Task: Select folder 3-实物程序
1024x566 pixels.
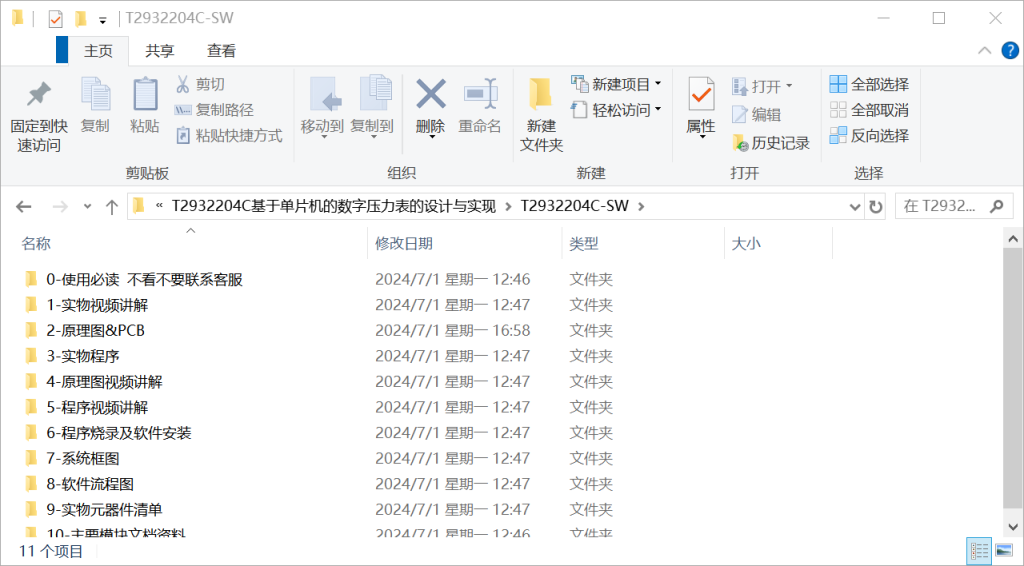Action: point(83,356)
